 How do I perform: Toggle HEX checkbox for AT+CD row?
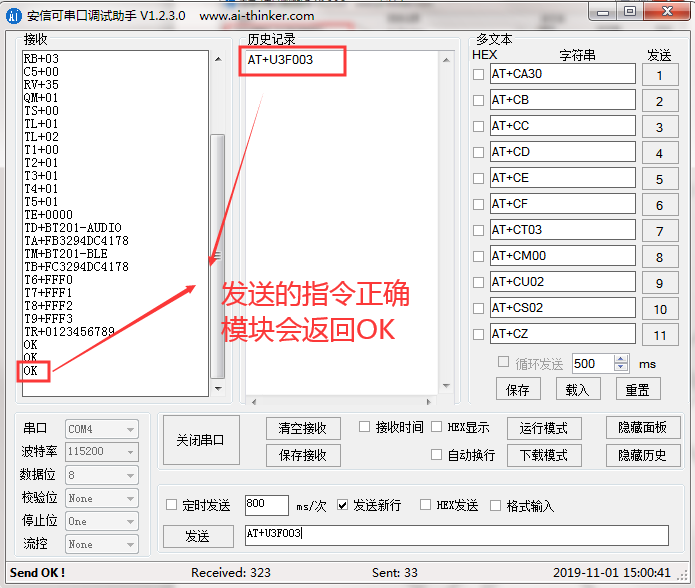478,152
